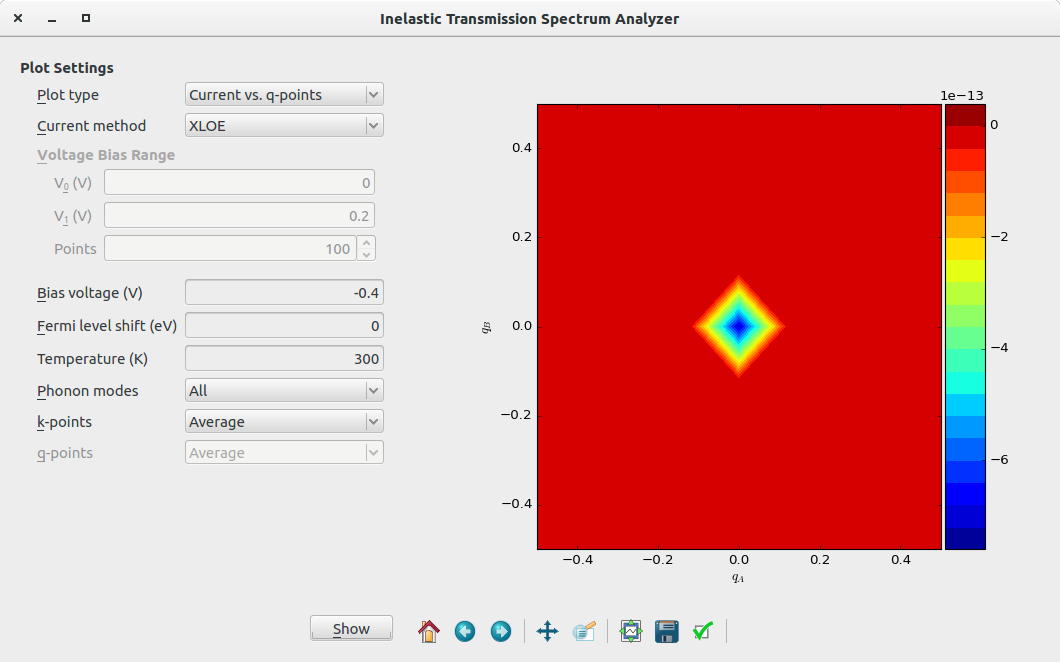
Task: Go back to previous plot view
Action: click(464, 631)
